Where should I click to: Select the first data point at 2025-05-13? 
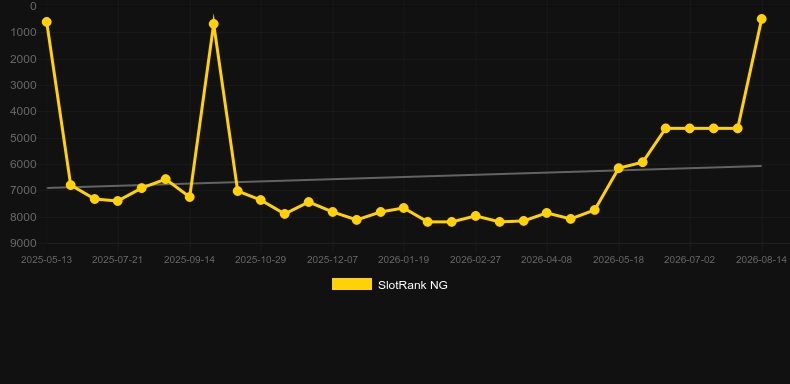47,22
